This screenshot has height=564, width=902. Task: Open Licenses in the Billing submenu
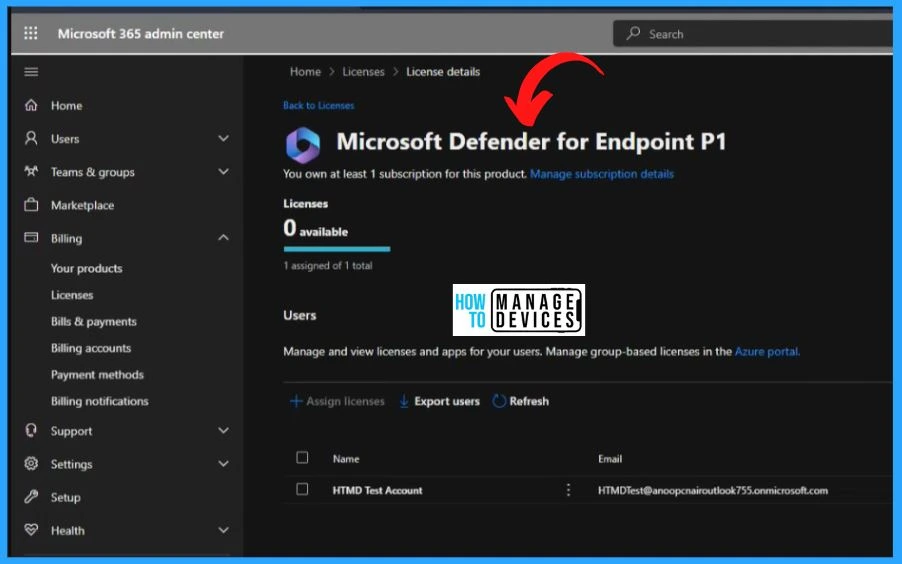point(72,295)
